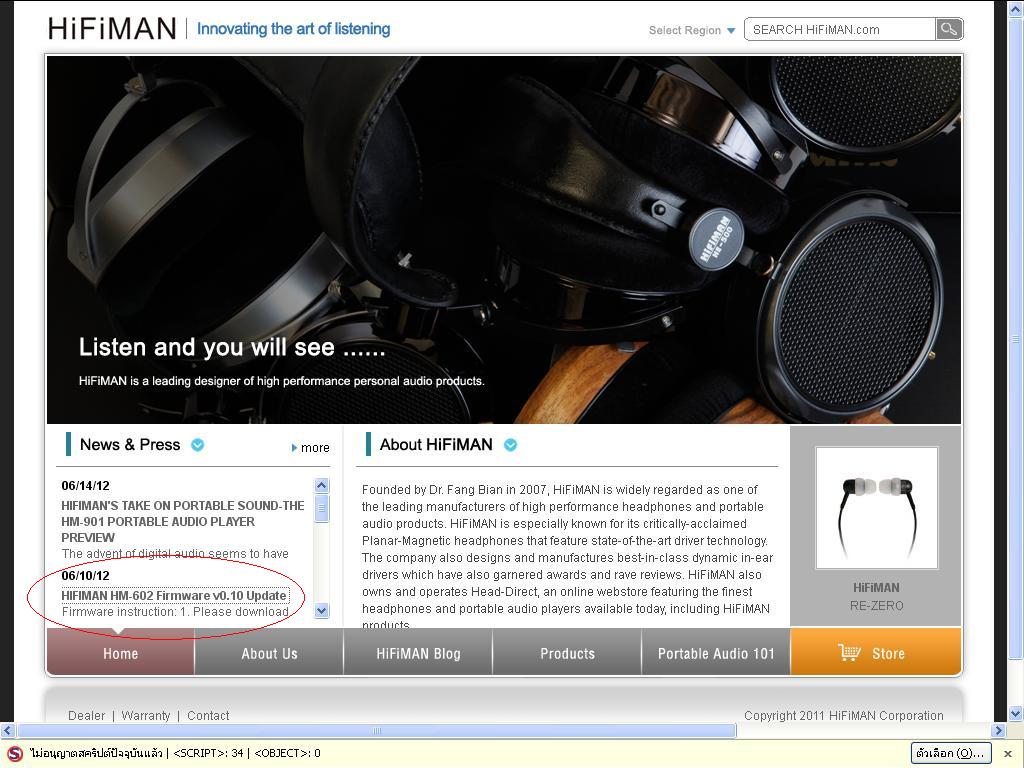Click the blue circle icon beside About HiFiMAN
The image size is (1024, 768).
511,445
